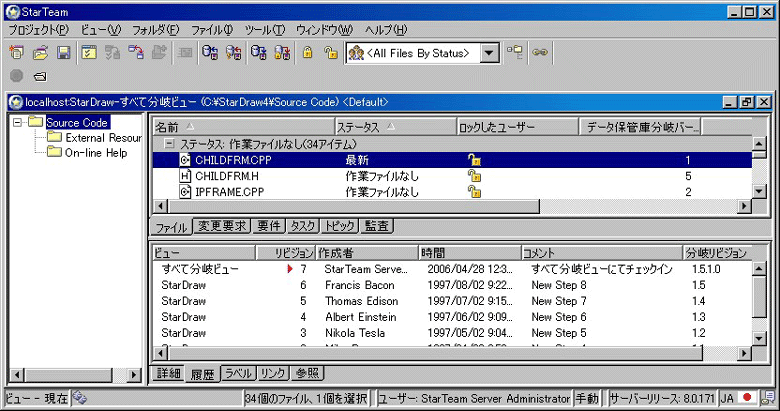Click the StarTeam title bar logo icon
The height and width of the screenshot is (411, 780).
pos(12,12)
